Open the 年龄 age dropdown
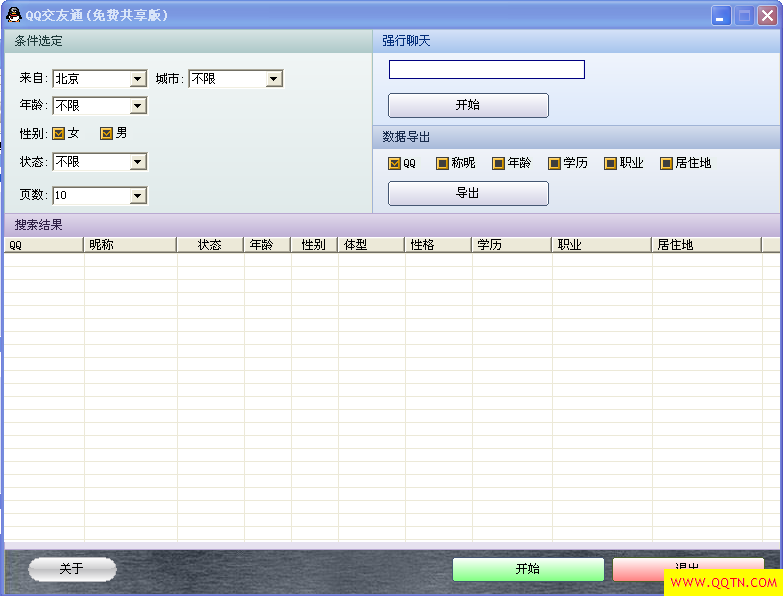This screenshot has height=596, width=783. [138, 106]
